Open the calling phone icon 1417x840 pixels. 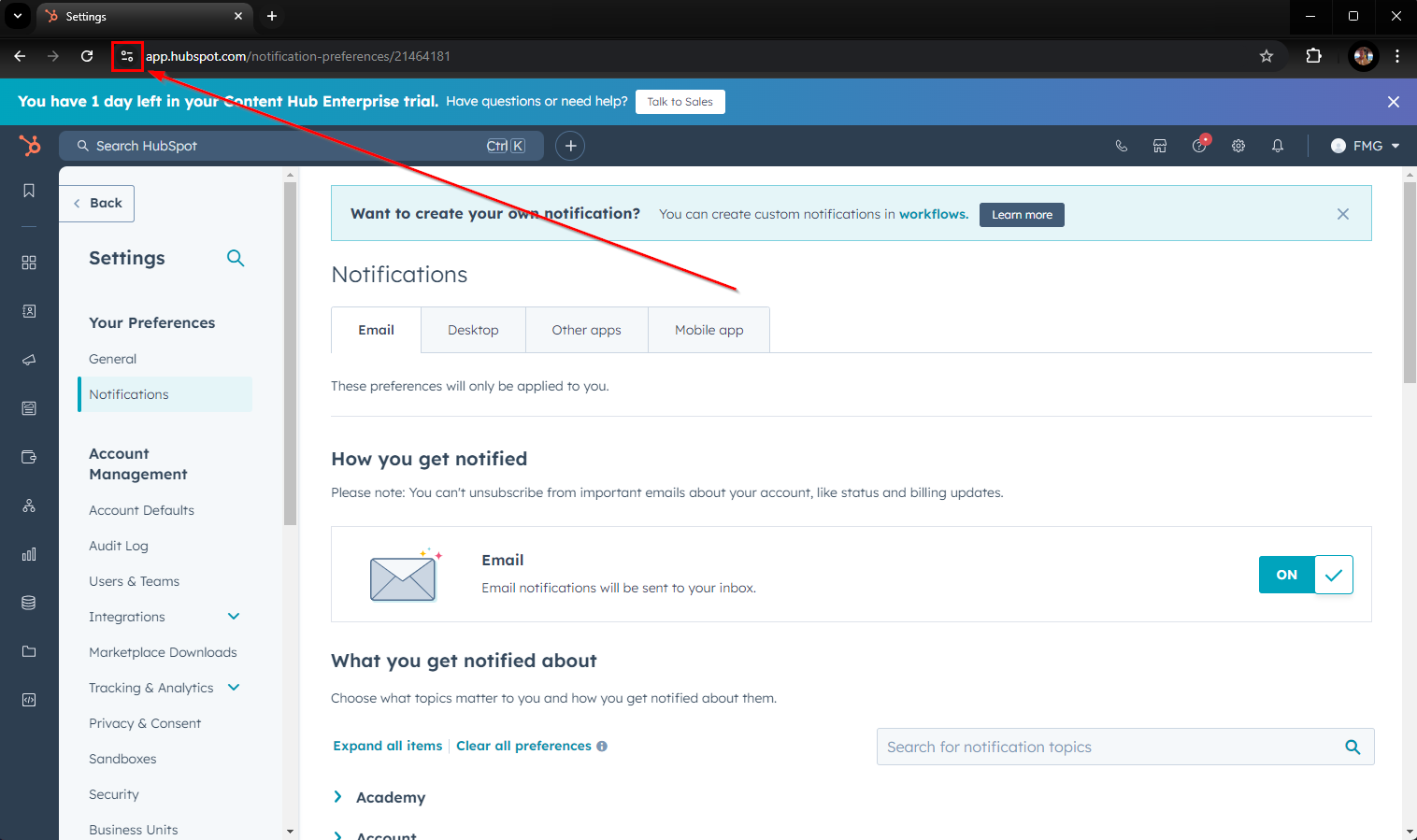click(x=1122, y=146)
